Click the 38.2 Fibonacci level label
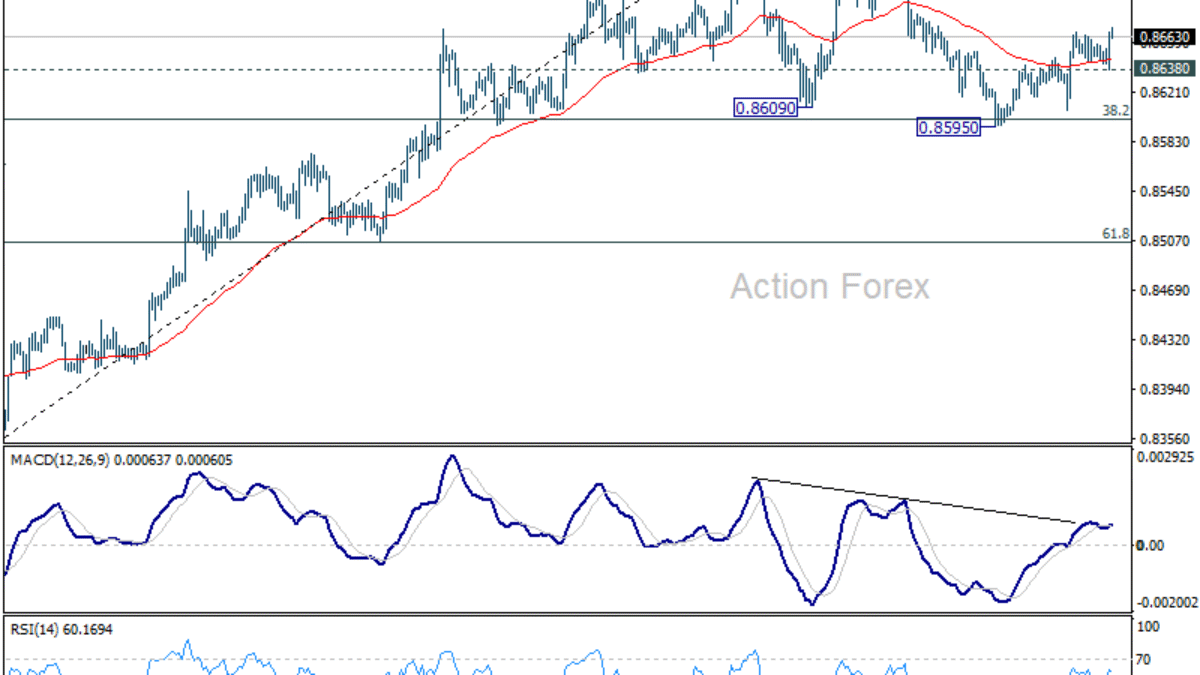 pyautogui.click(x=1115, y=111)
